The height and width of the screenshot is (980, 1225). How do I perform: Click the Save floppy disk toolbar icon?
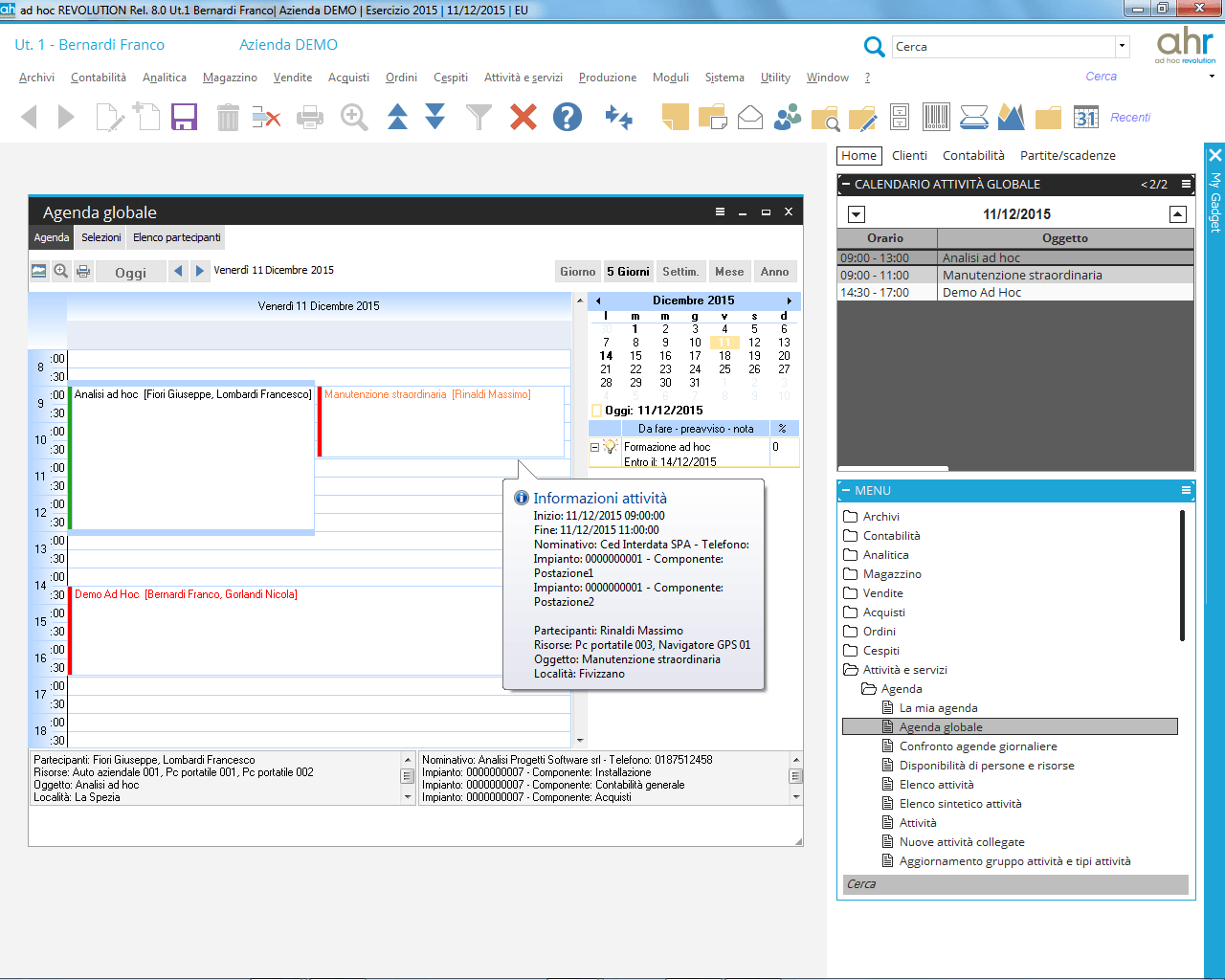tap(184, 118)
